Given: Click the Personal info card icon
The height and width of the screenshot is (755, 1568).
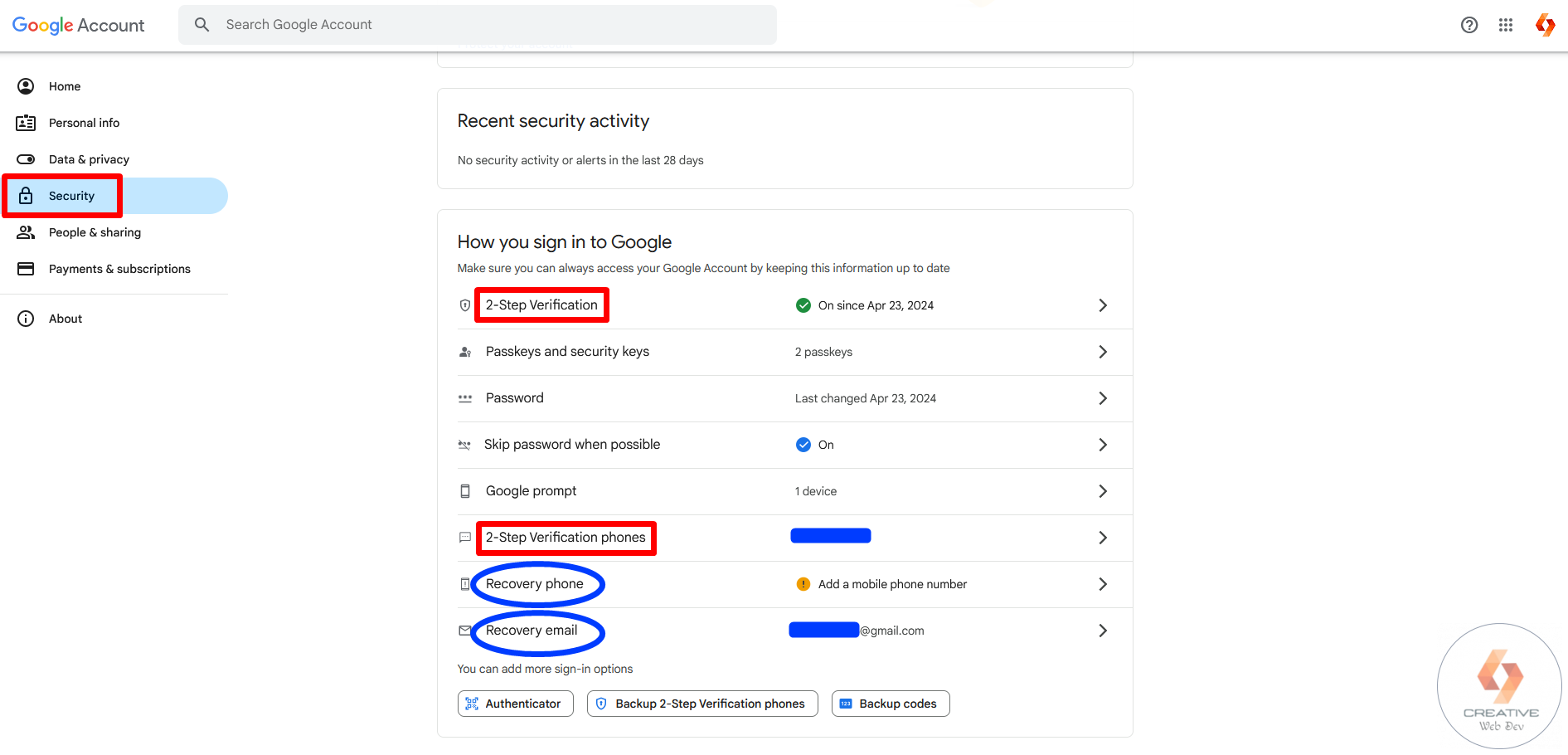Looking at the screenshot, I should pyautogui.click(x=26, y=123).
